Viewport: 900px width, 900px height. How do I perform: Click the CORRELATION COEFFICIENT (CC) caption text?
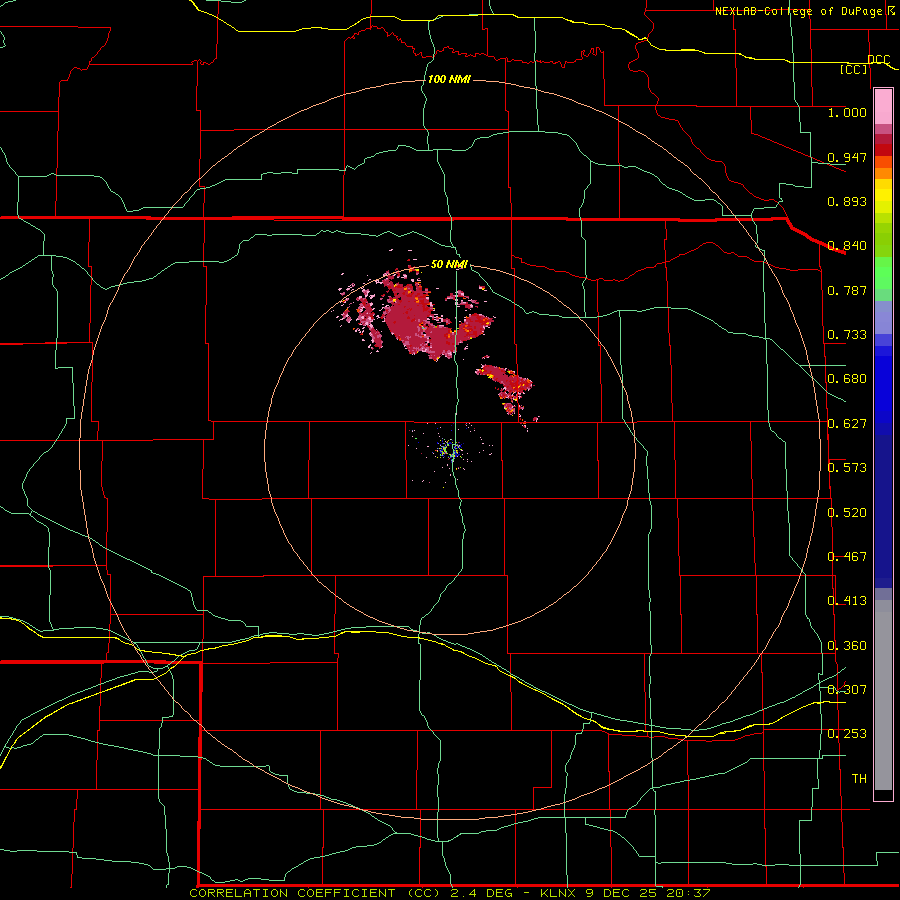click(x=317, y=893)
